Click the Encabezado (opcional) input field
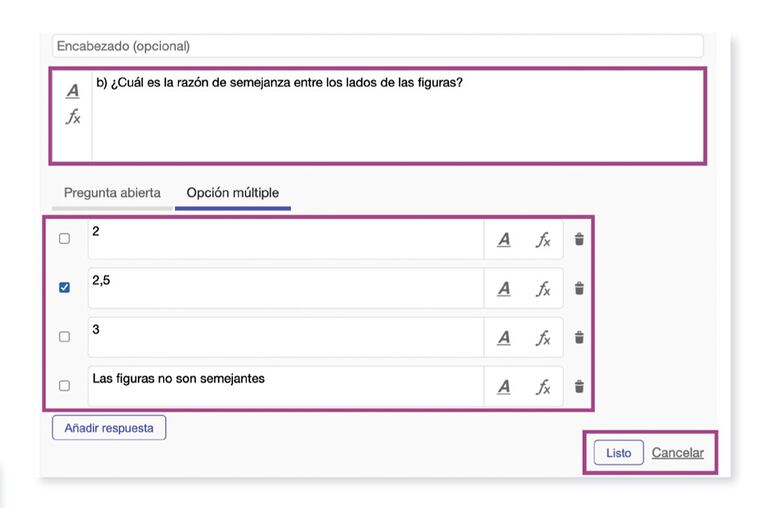Viewport: 770px width, 508px height. (378, 46)
